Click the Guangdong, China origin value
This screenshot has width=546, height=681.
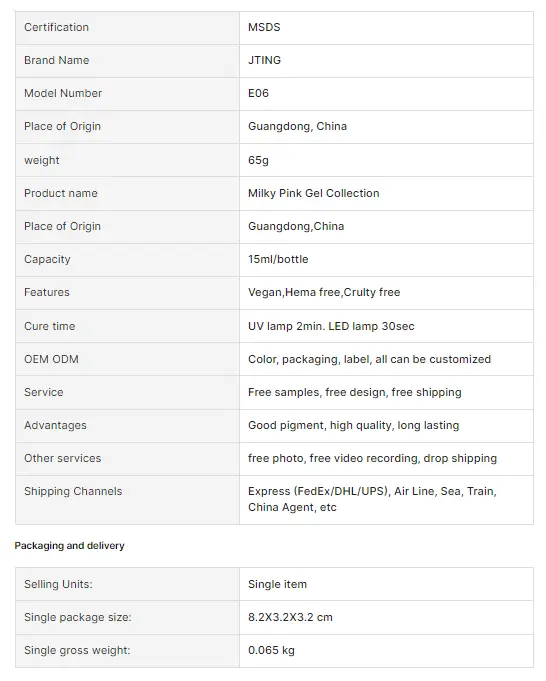pos(298,126)
